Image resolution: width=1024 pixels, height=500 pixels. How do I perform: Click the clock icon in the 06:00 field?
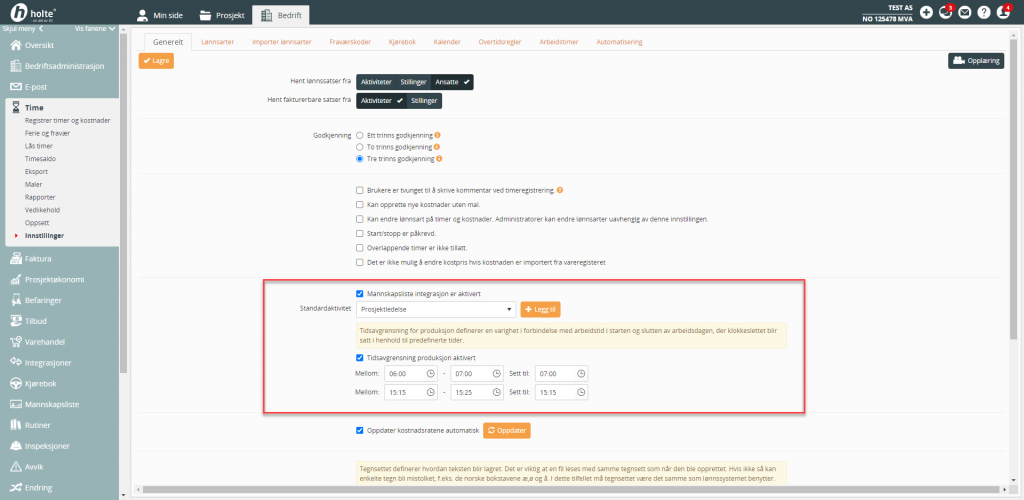430,373
